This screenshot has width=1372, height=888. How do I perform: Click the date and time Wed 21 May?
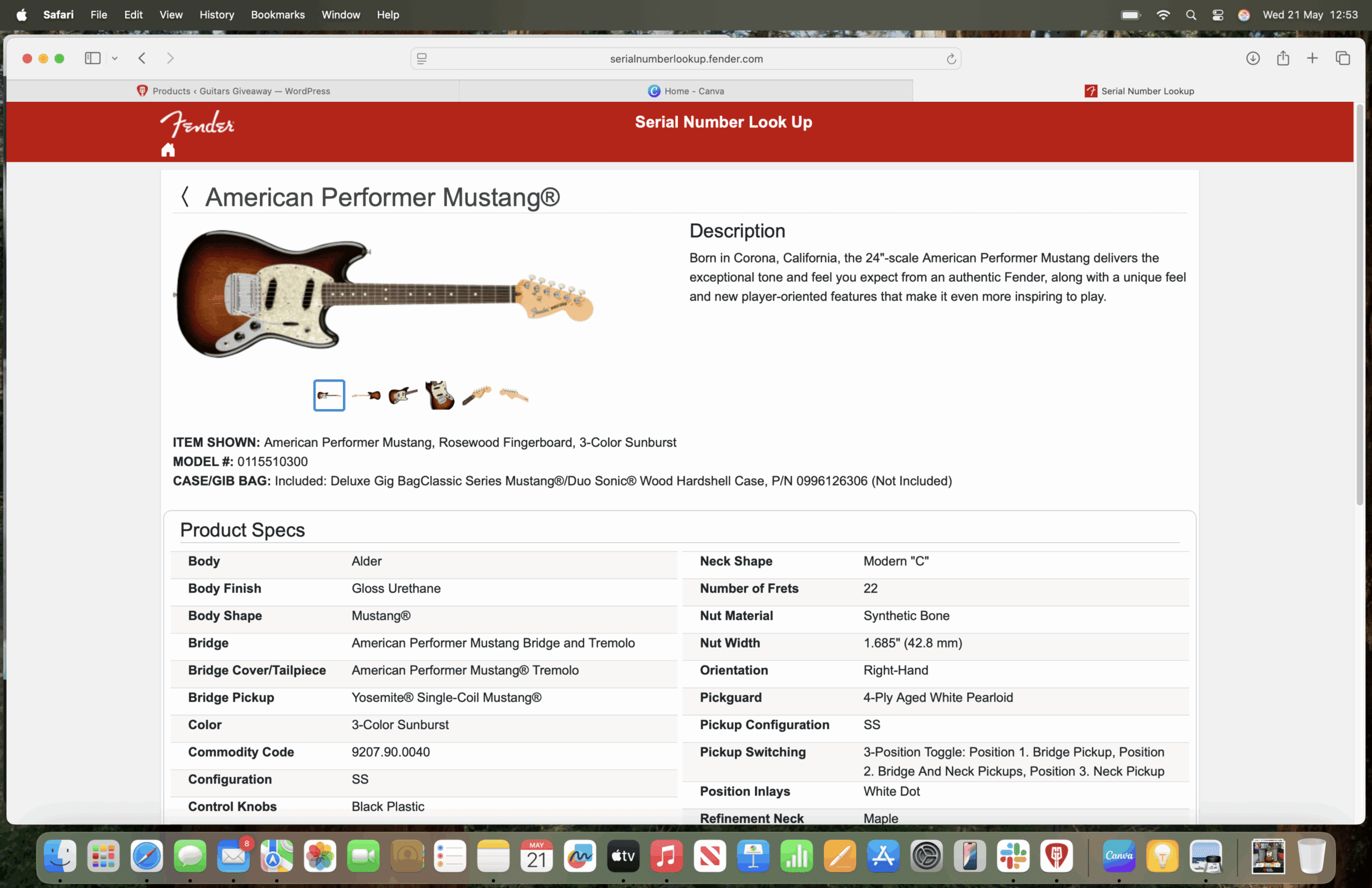click(x=1310, y=15)
